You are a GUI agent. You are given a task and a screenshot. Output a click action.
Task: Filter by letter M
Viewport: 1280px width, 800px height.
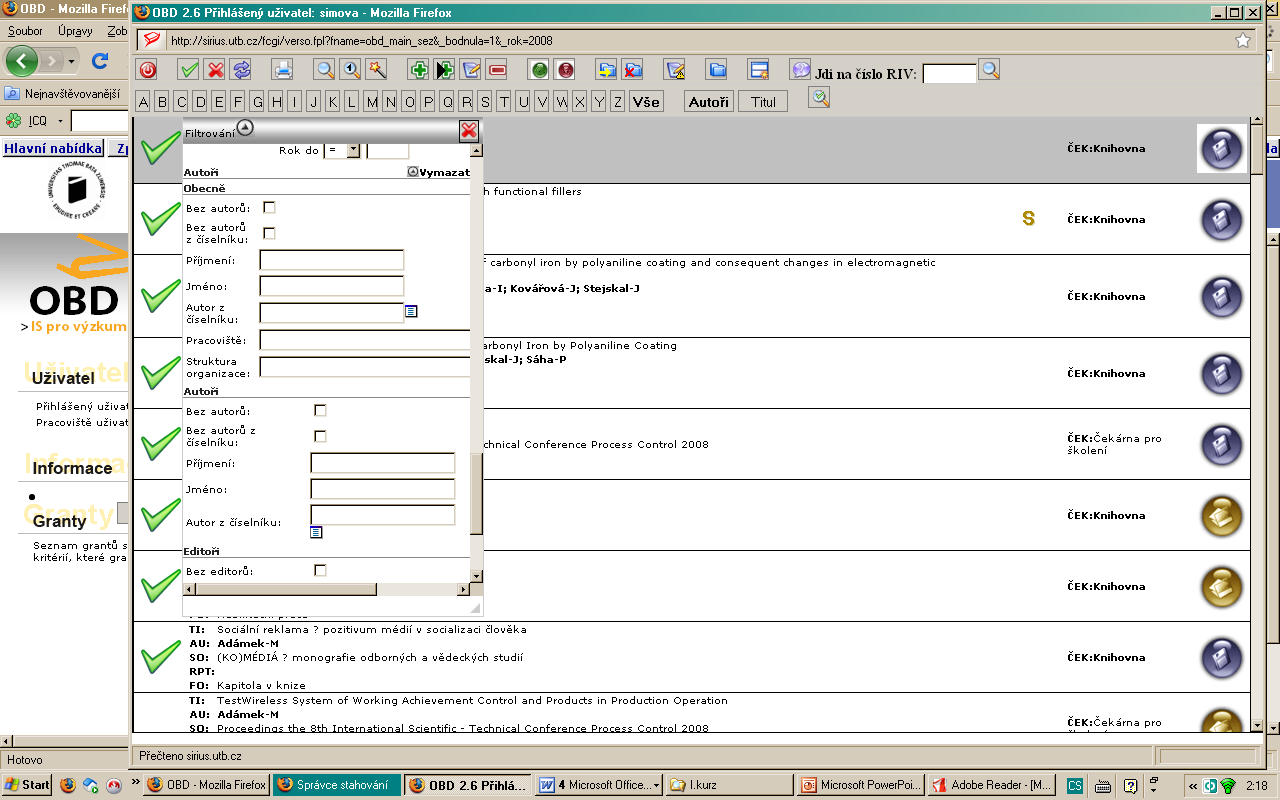point(371,101)
